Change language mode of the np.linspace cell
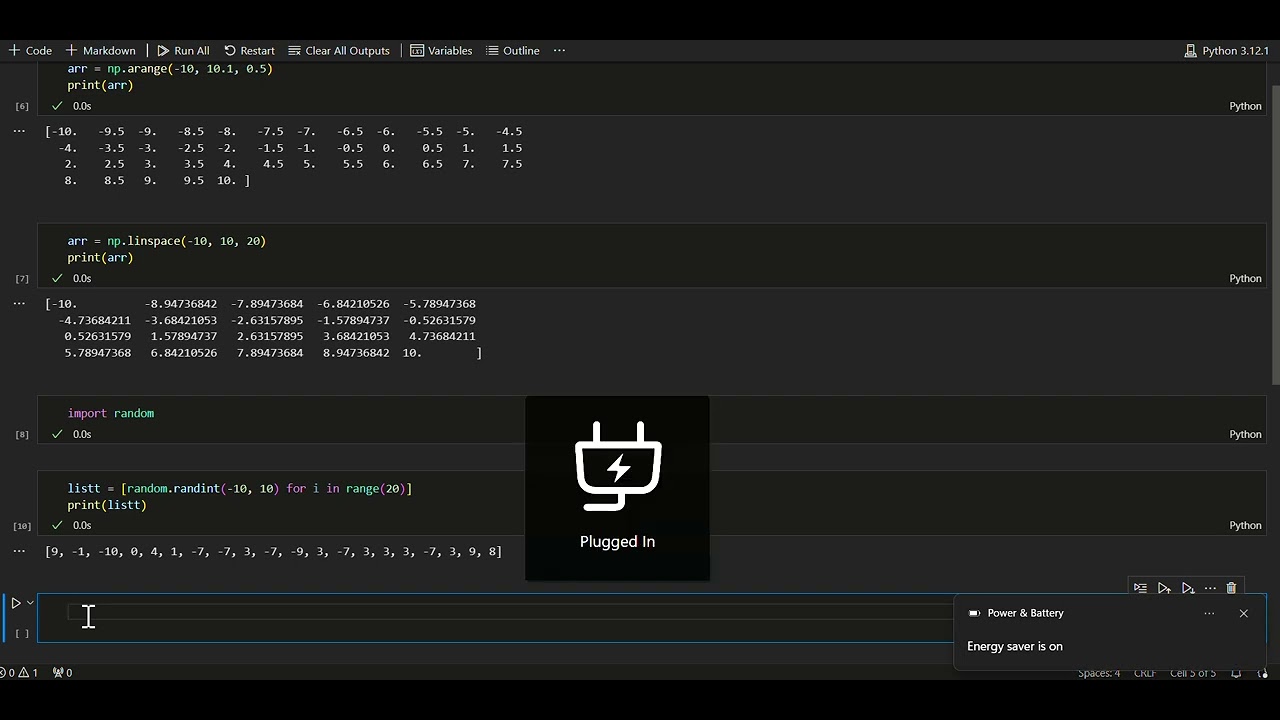Image resolution: width=1280 pixels, height=720 pixels. pos(1245,278)
